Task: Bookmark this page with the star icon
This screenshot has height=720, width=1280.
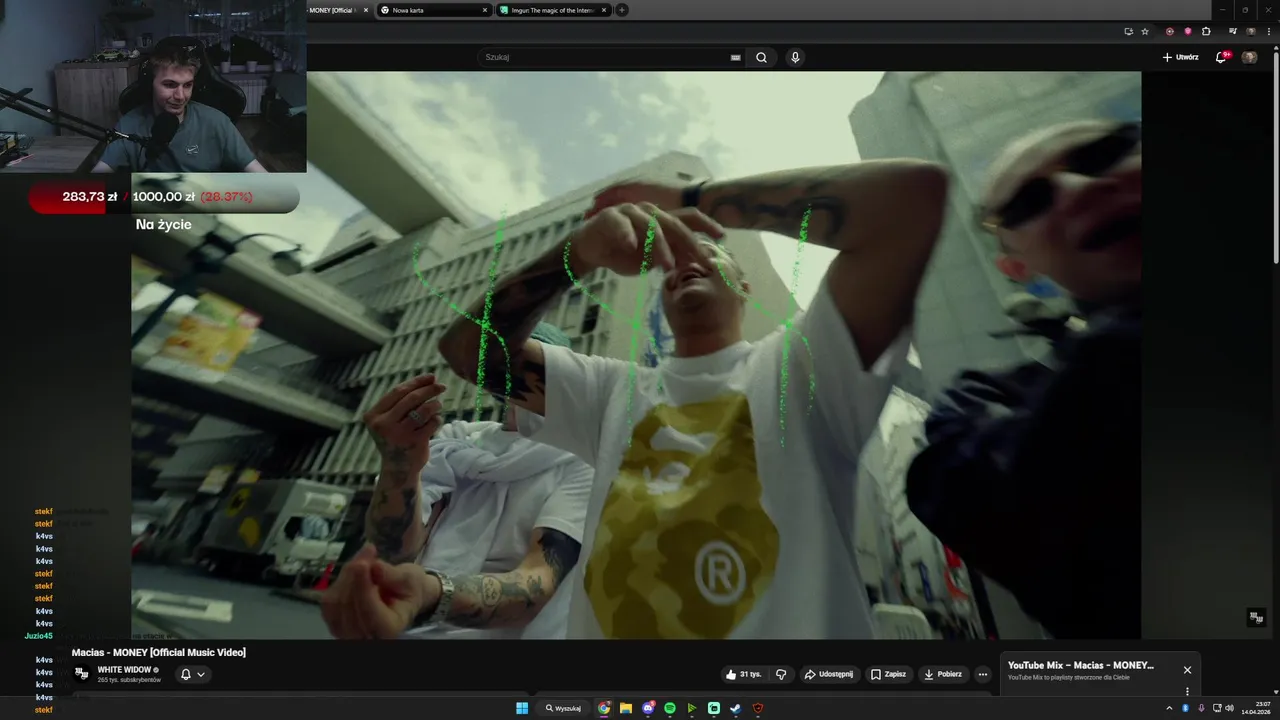Action: (1145, 31)
